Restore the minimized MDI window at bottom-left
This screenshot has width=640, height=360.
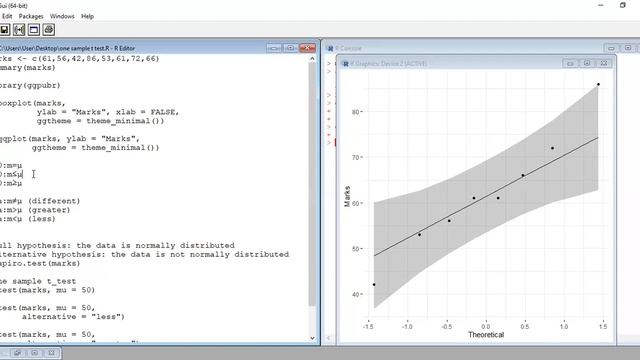18,353
